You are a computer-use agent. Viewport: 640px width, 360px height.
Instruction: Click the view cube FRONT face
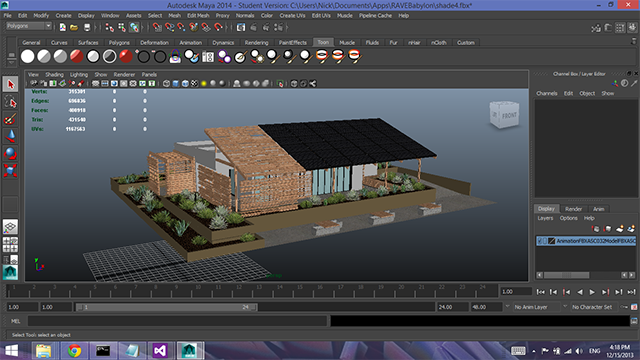tap(508, 116)
